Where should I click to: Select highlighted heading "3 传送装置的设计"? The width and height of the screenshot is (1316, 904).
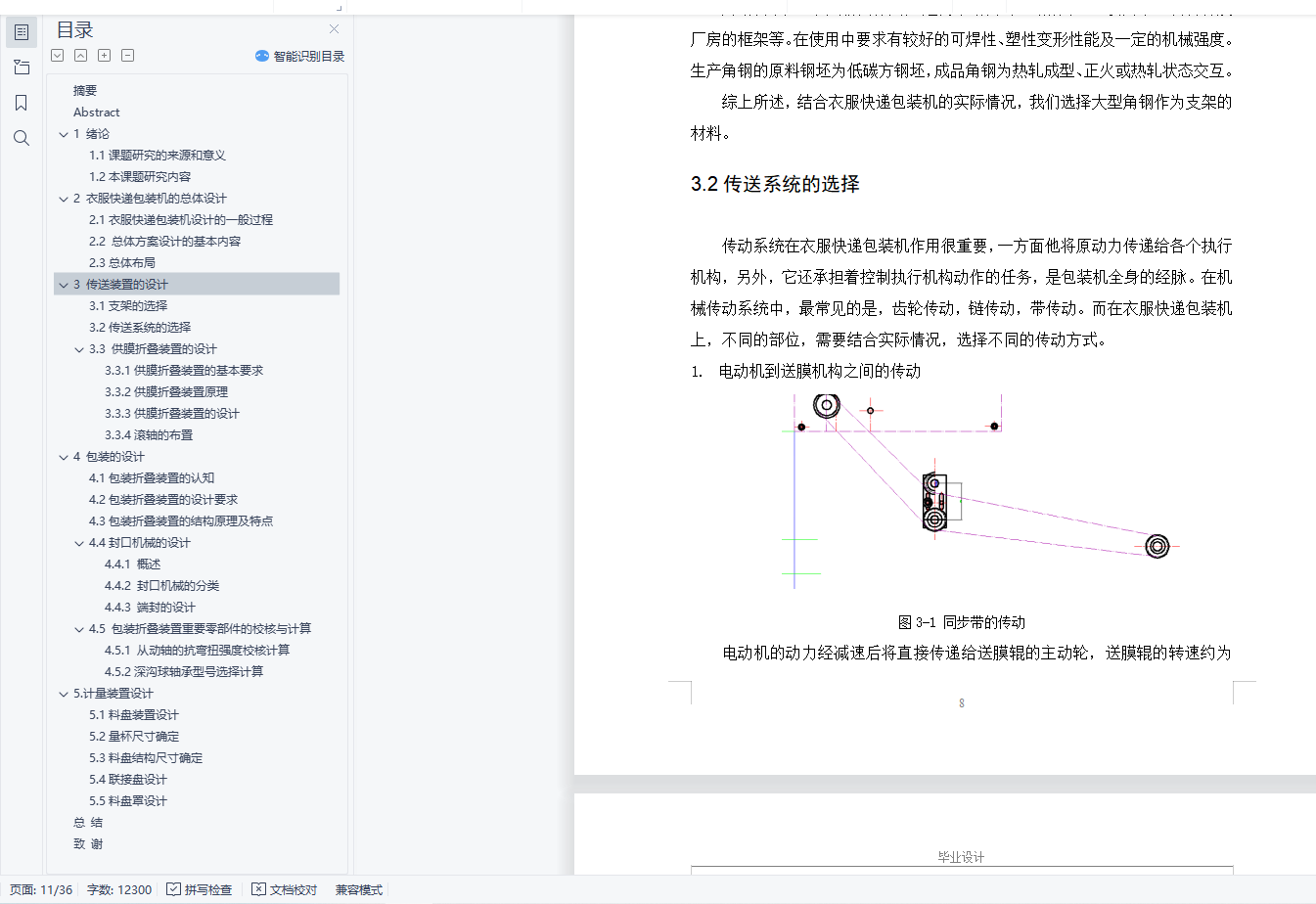click(x=120, y=285)
